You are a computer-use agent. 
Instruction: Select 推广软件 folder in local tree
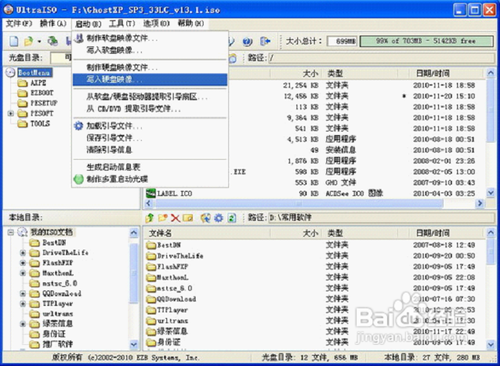point(58,344)
